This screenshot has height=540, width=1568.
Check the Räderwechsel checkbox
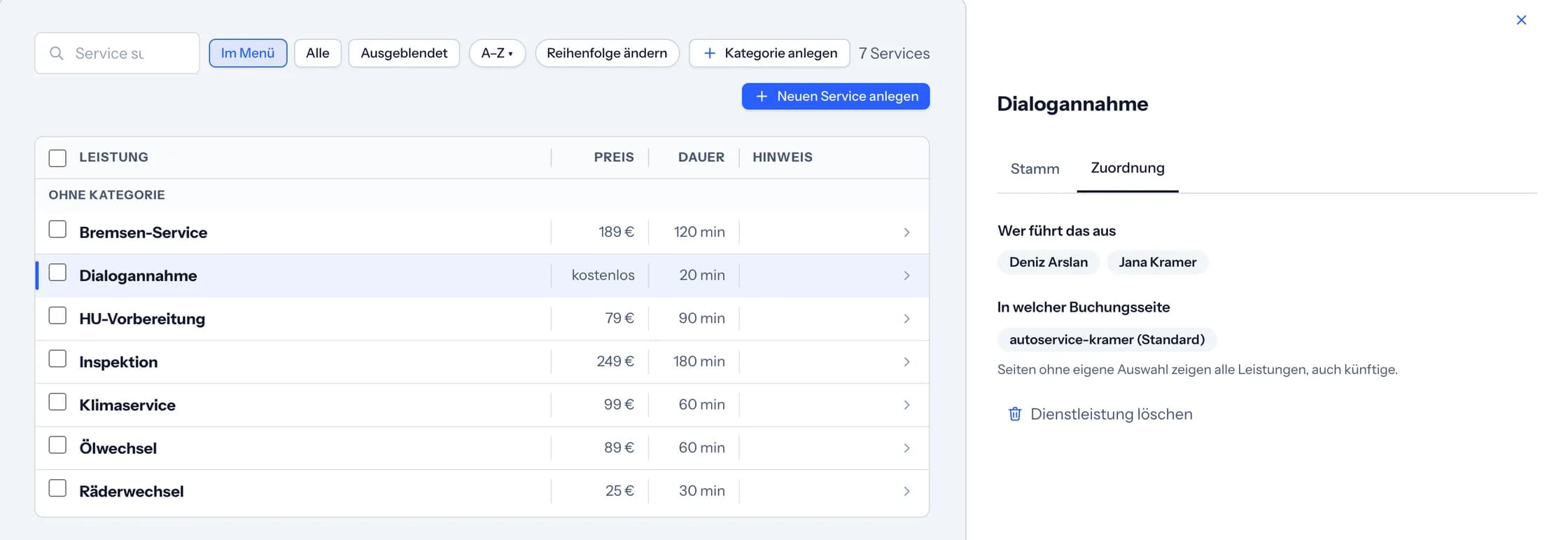point(57,488)
